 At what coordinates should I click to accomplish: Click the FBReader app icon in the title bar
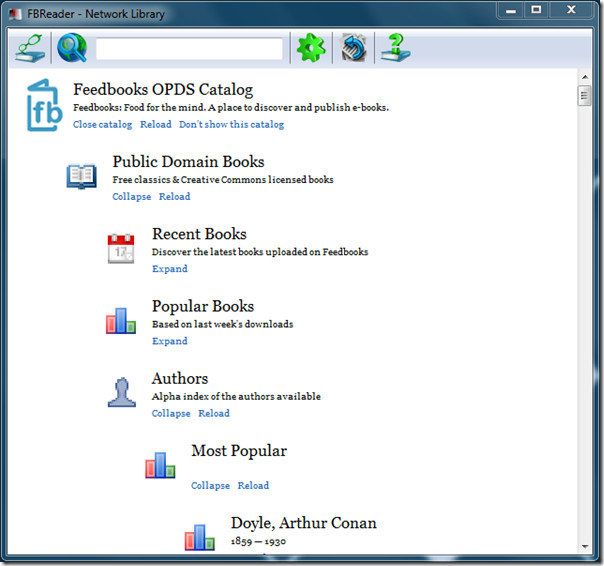pyautogui.click(x=15, y=15)
